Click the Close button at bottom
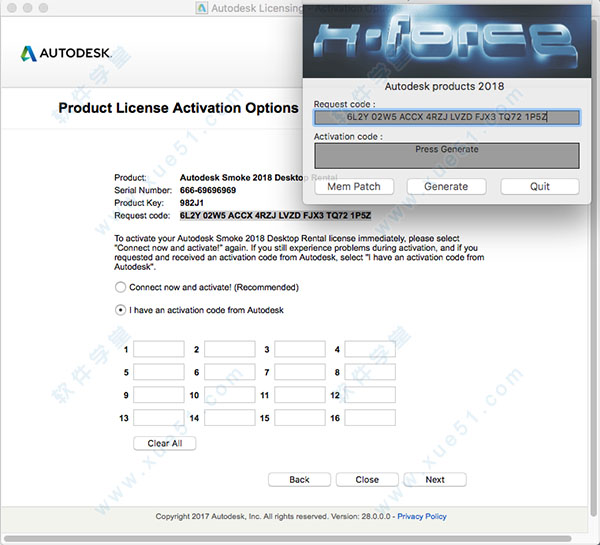600x545 pixels. (367, 480)
